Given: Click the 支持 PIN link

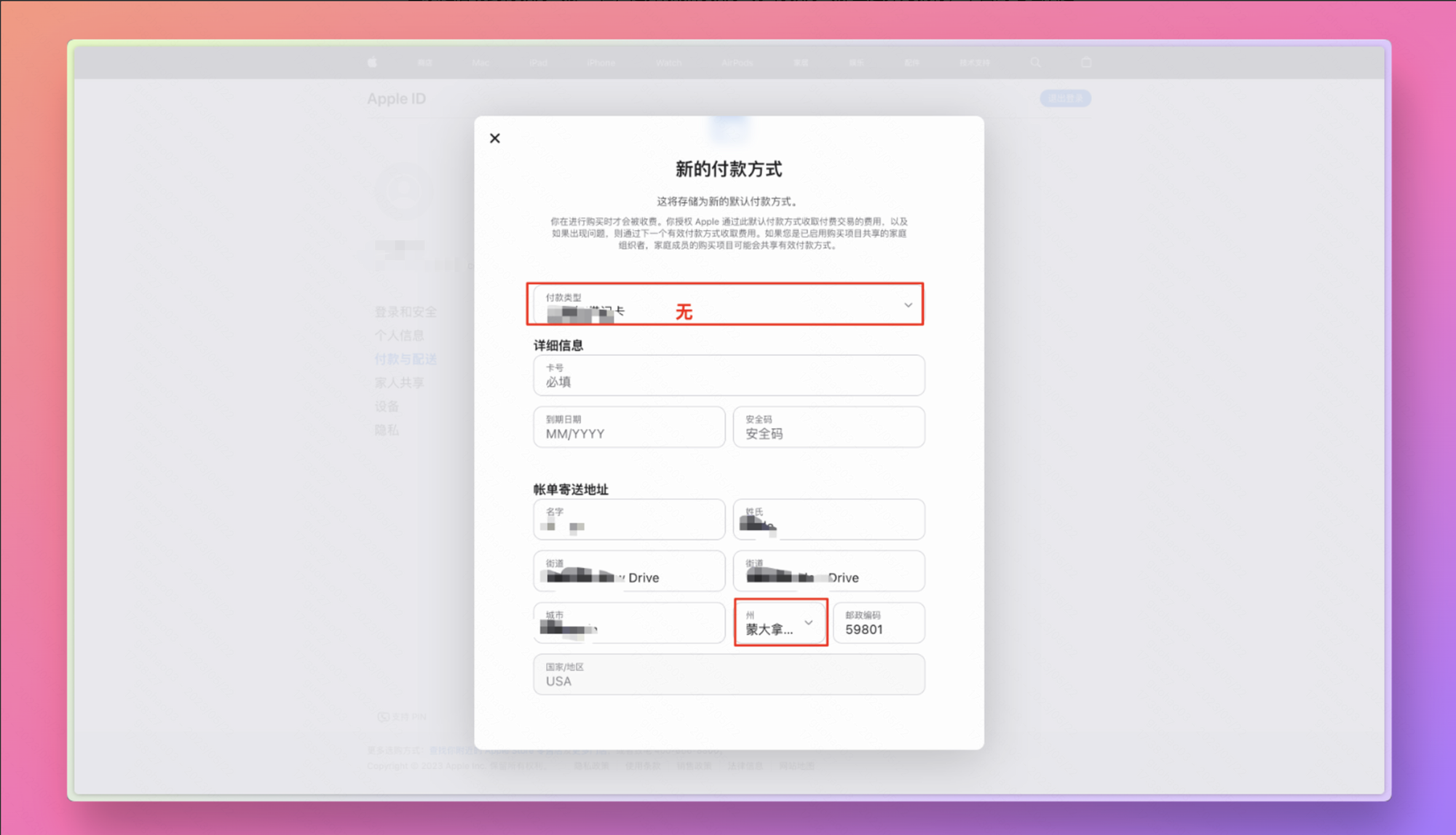Looking at the screenshot, I should (x=402, y=717).
